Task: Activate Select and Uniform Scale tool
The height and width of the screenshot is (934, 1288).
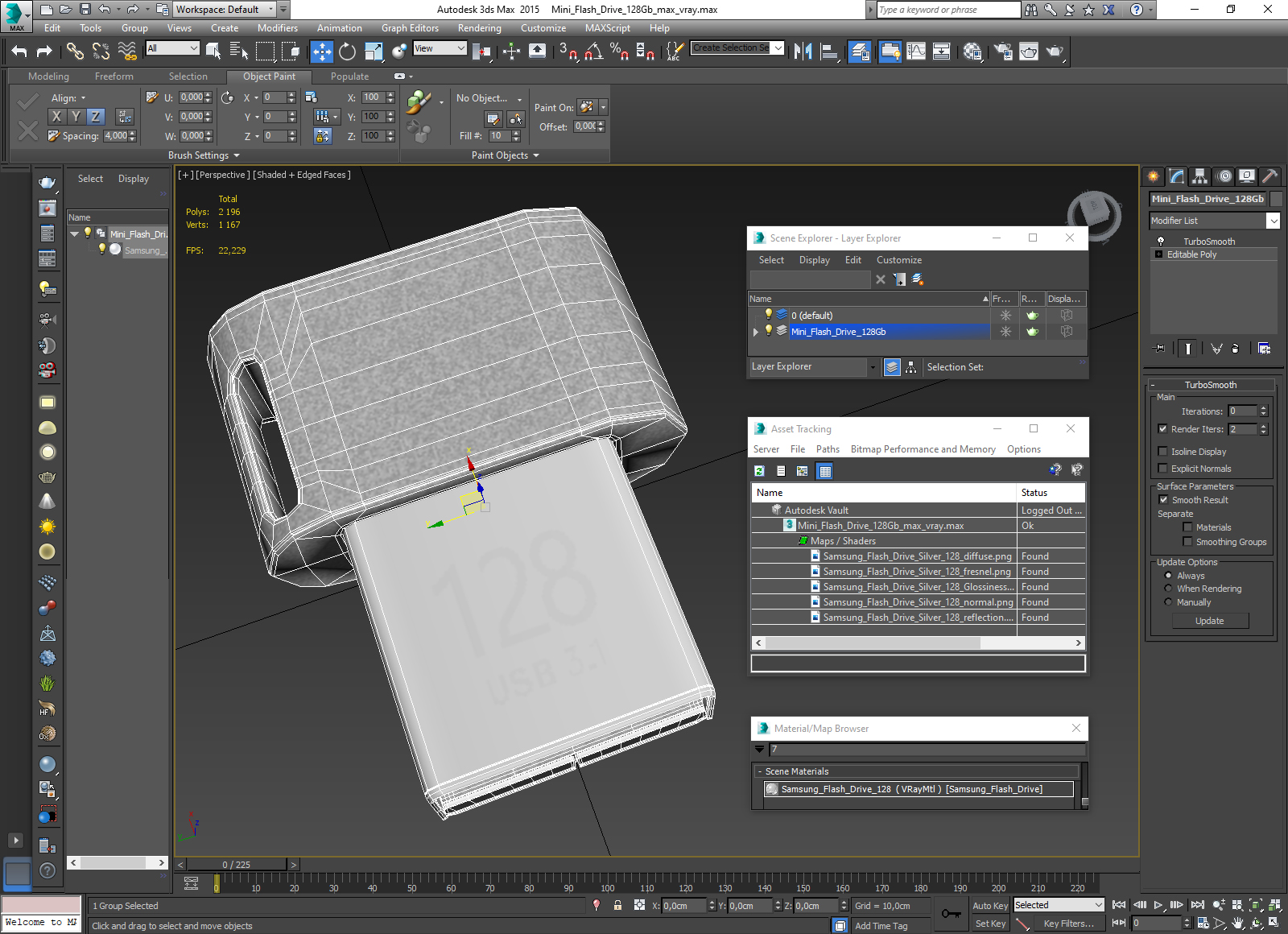Action: pos(374,52)
